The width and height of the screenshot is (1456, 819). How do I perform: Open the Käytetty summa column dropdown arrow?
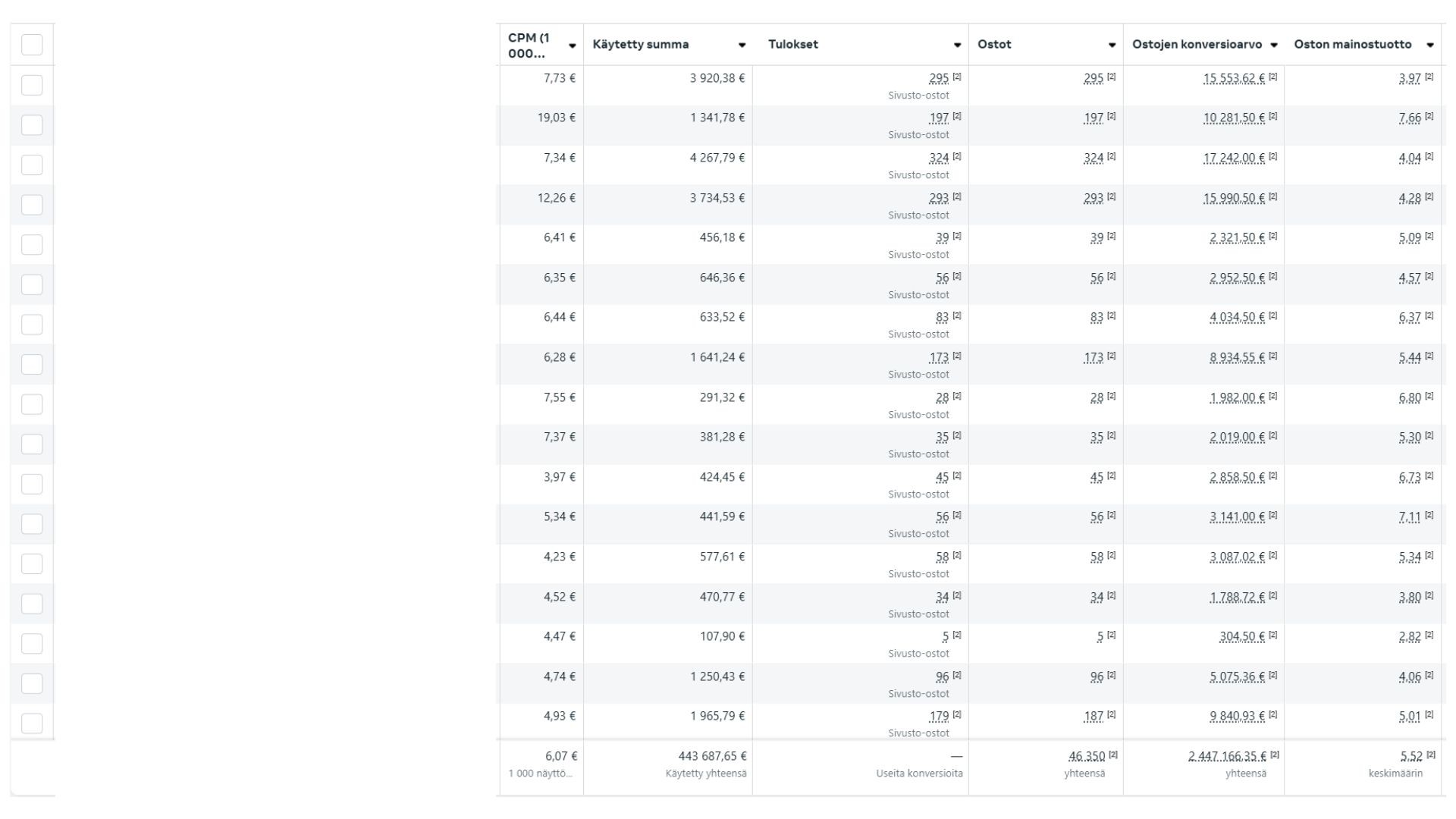coord(742,45)
